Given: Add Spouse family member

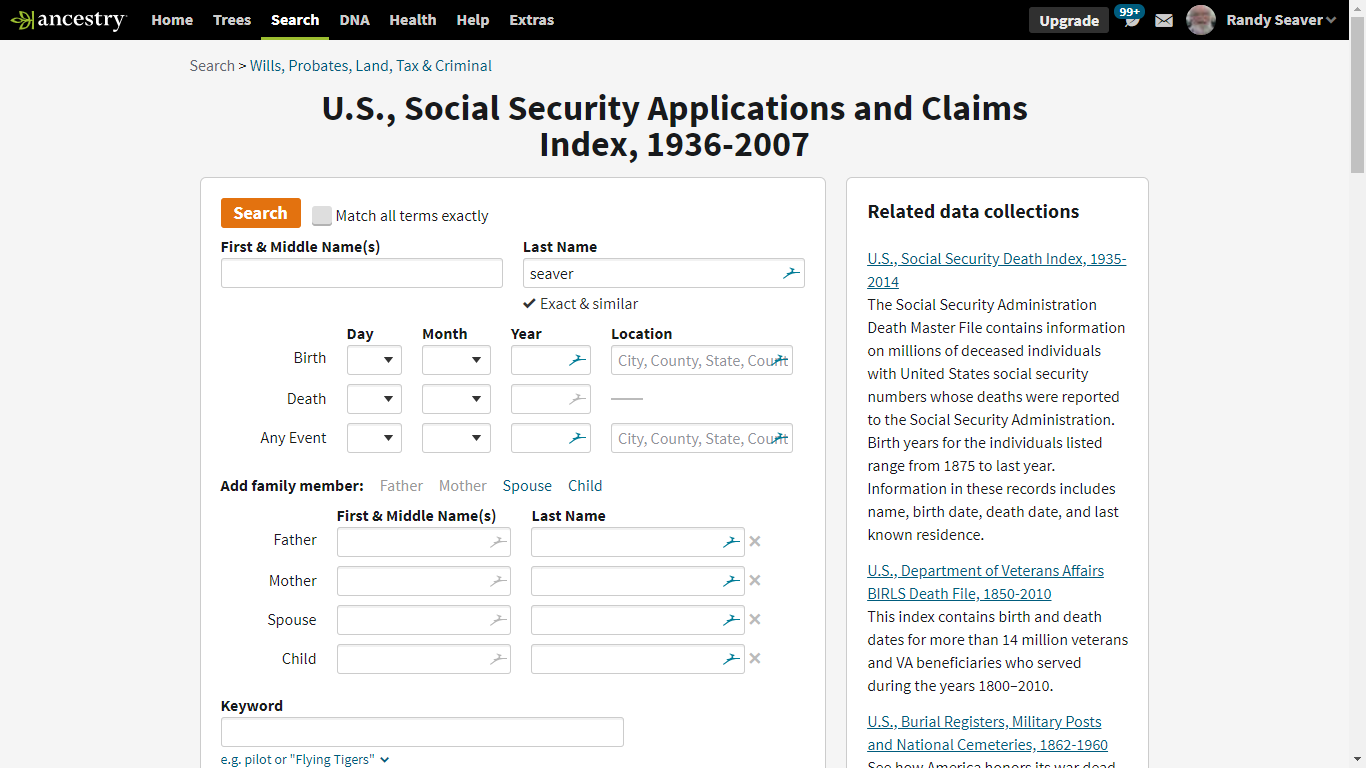Looking at the screenshot, I should [x=527, y=486].
